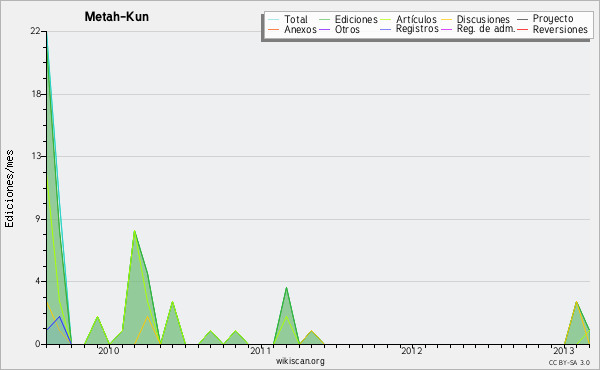600x370 pixels.
Task: Click the y-axis label Ediciones/mes
Action: tap(9, 189)
